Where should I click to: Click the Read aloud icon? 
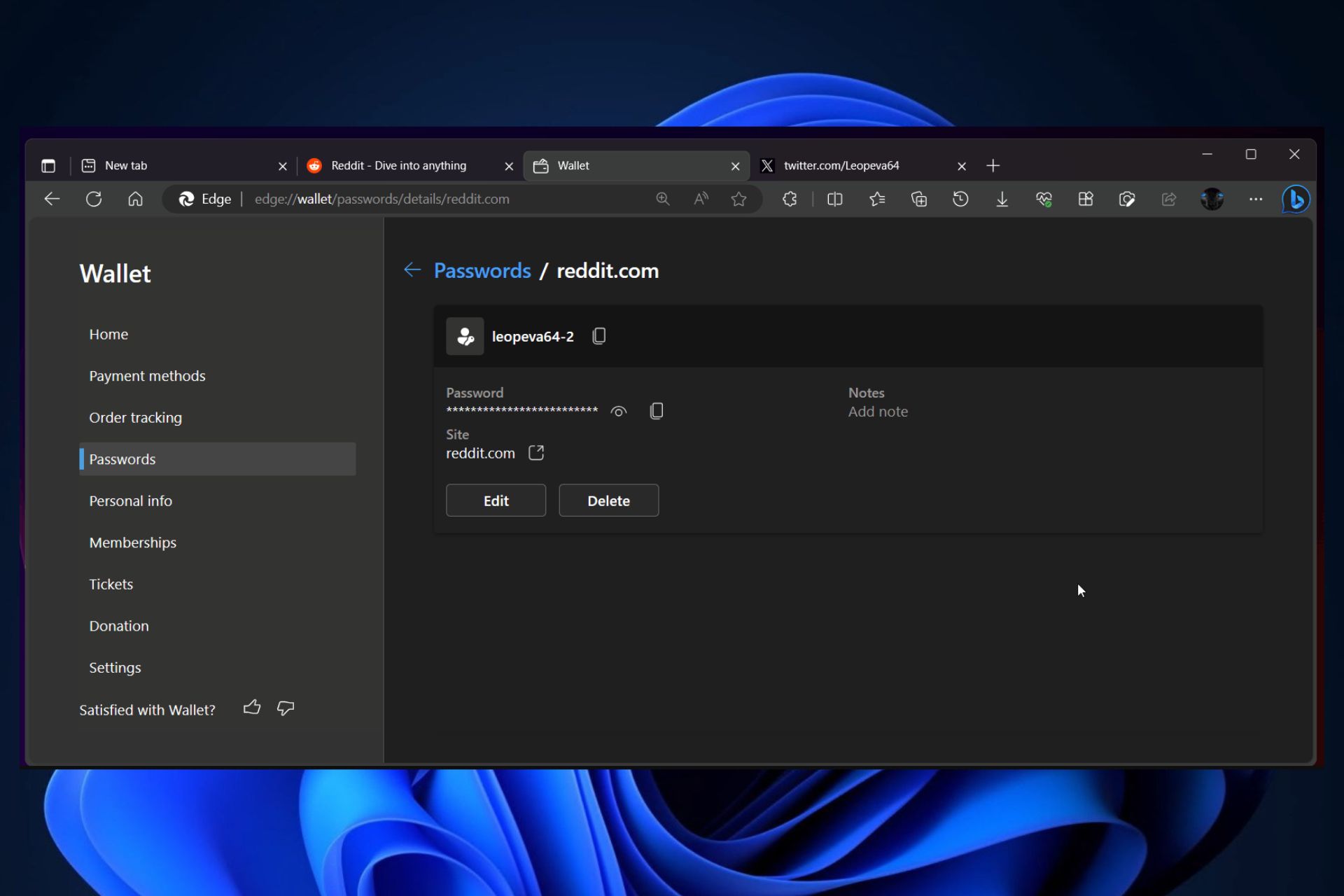coord(701,199)
